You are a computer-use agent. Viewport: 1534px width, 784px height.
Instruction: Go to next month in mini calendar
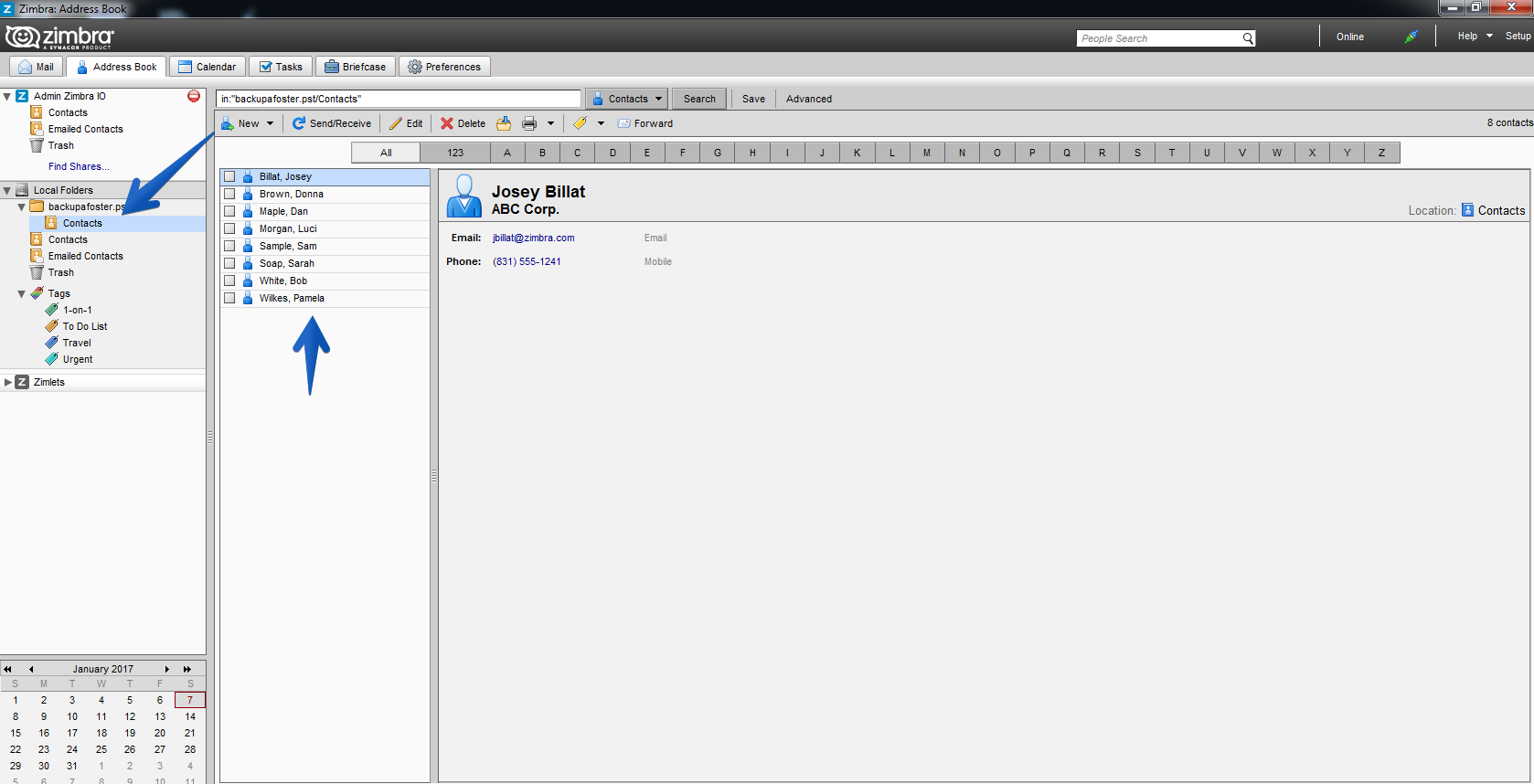(x=167, y=669)
